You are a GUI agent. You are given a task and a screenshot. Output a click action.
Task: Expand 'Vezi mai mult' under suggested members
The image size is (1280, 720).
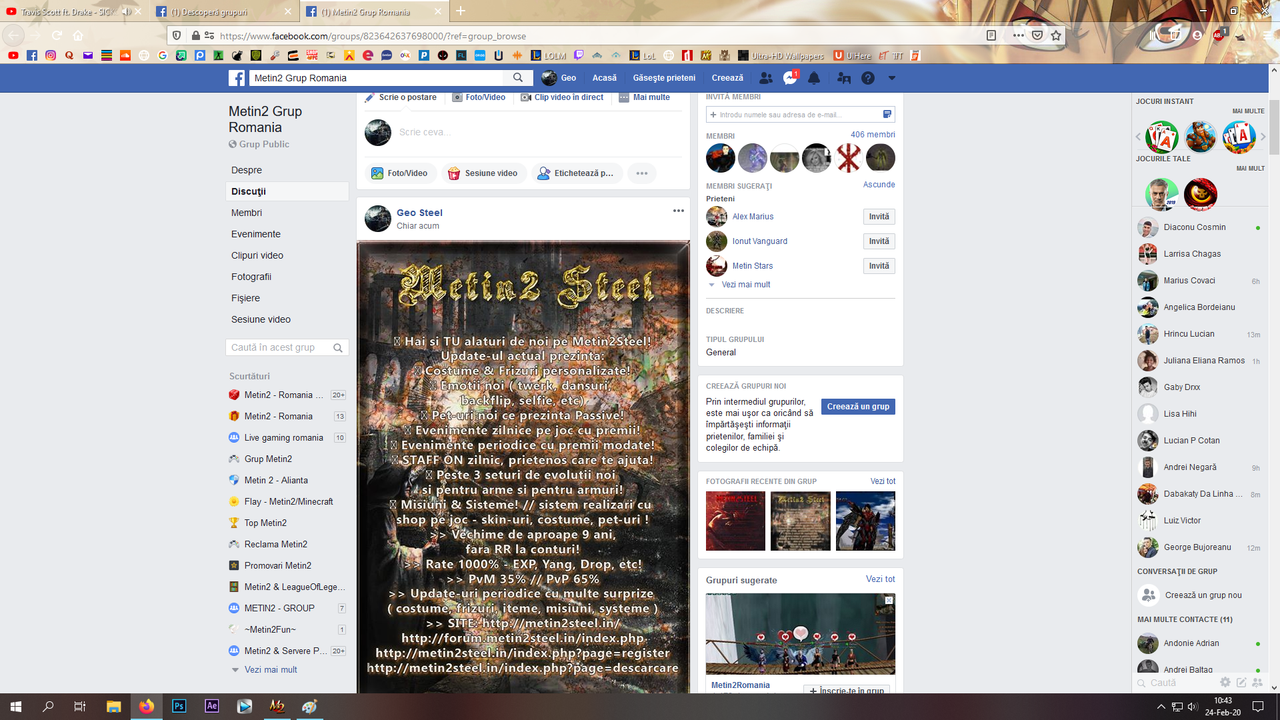(745, 285)
